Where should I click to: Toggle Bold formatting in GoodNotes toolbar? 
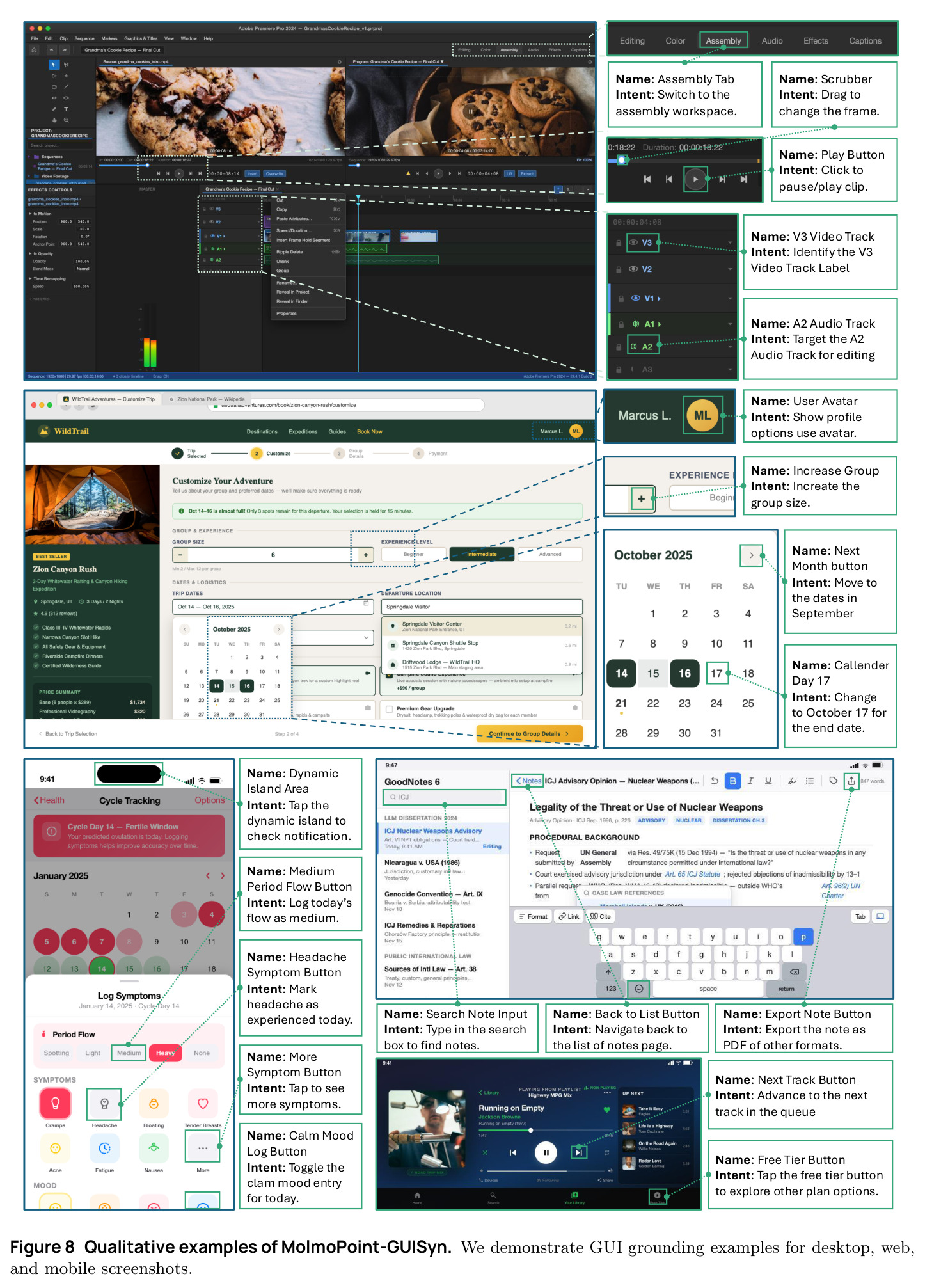732,781
